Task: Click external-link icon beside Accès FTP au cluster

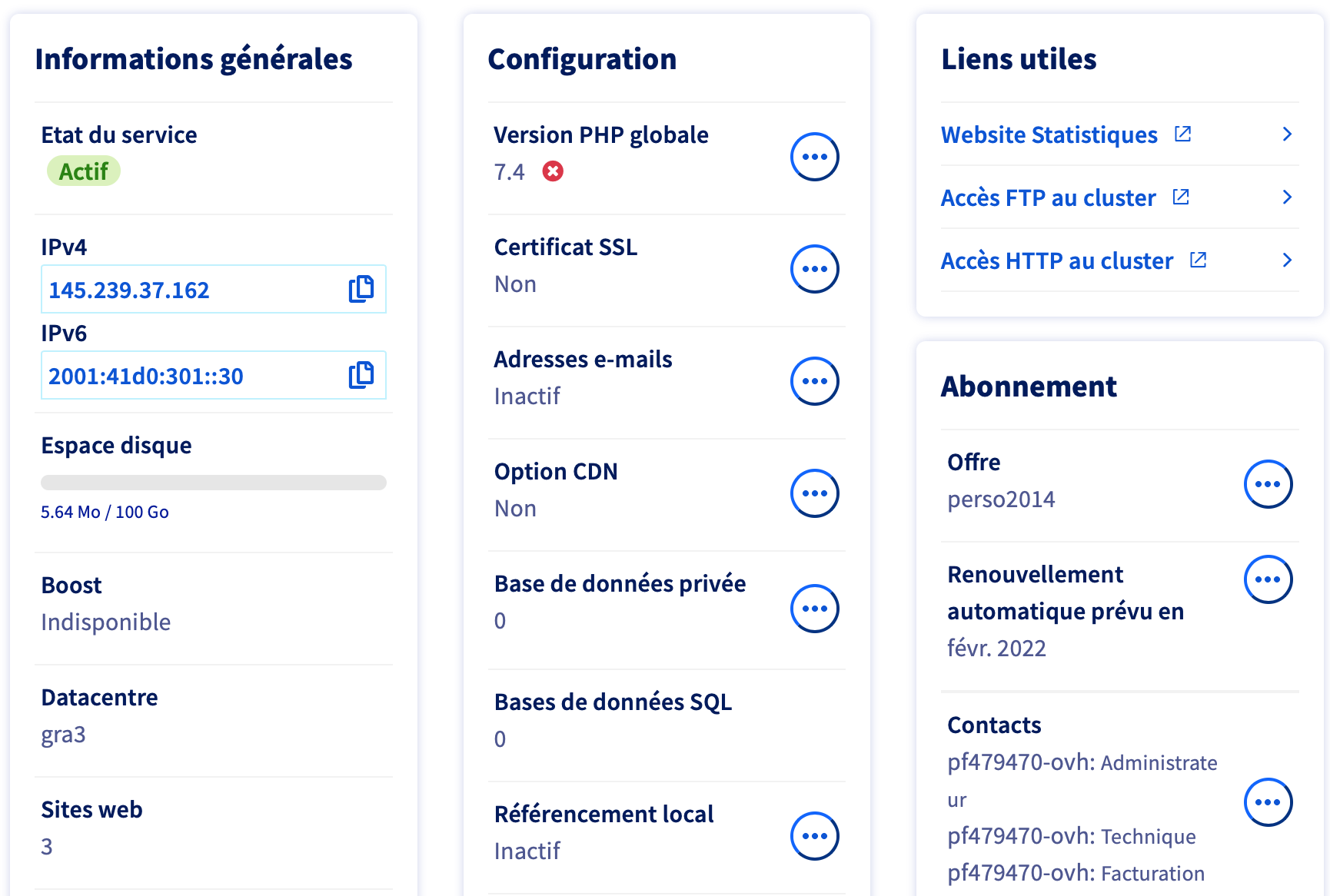Action: [1181, 197]
